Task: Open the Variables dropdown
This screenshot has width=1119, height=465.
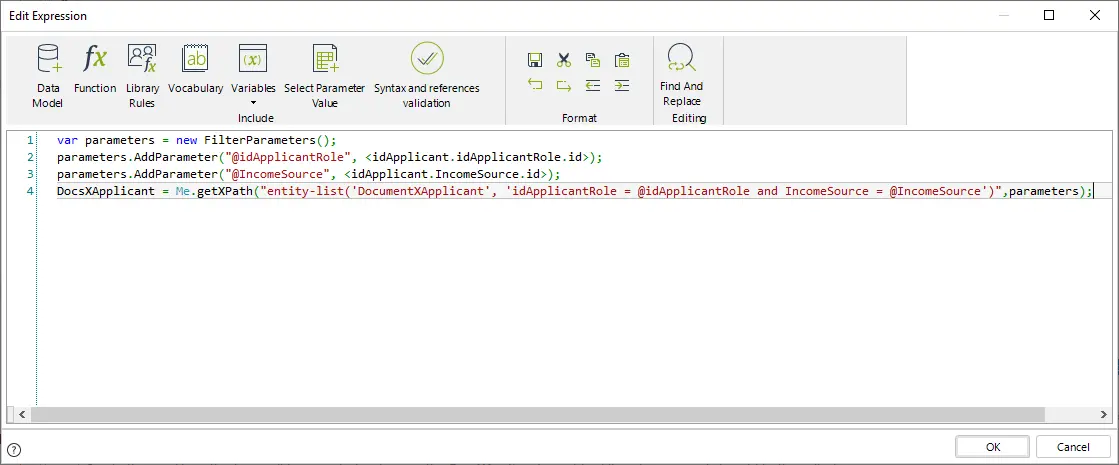Action: 253,74
